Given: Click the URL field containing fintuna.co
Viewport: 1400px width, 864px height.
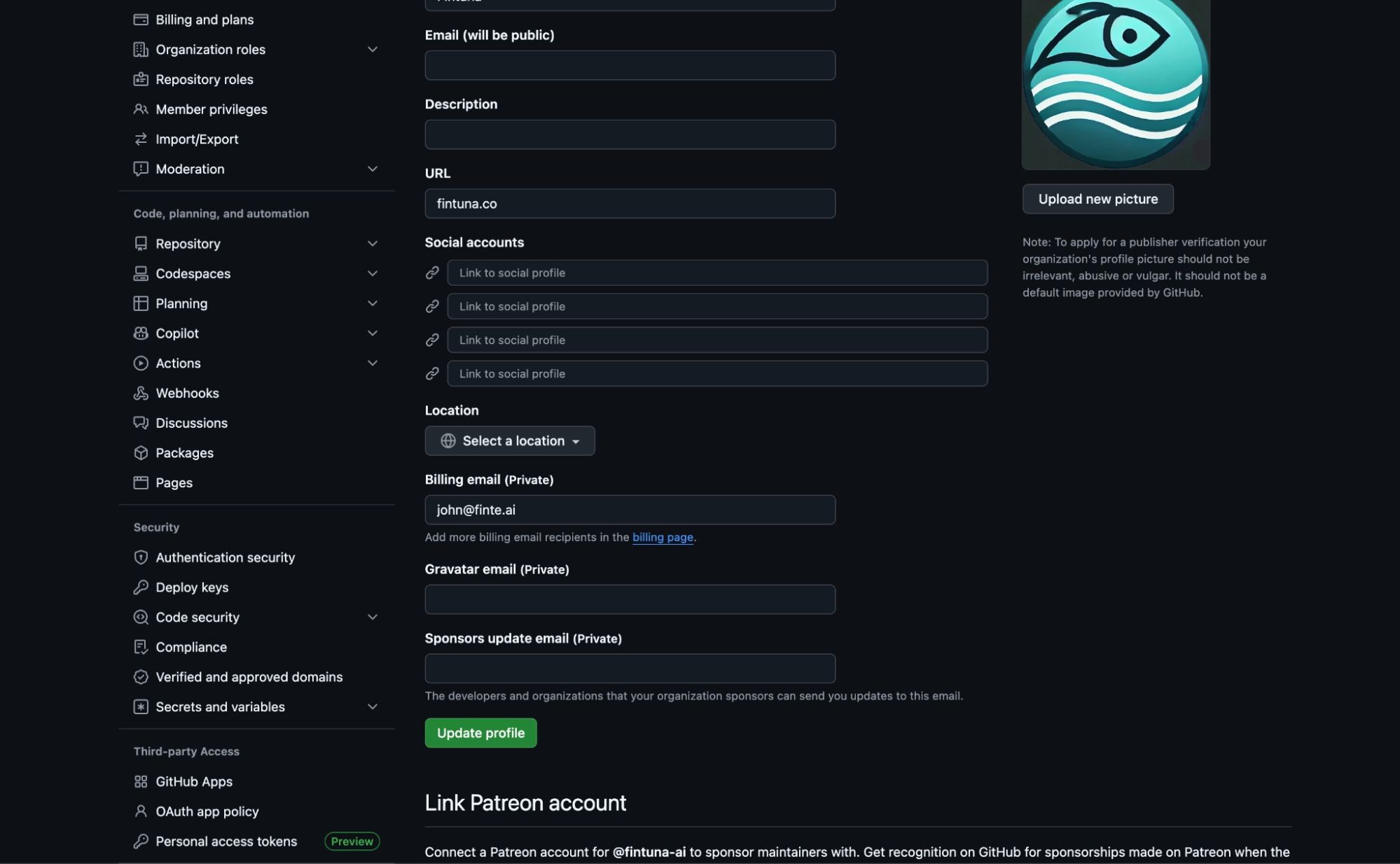Looking at the screenshot, I should click(x=630, y=204).
